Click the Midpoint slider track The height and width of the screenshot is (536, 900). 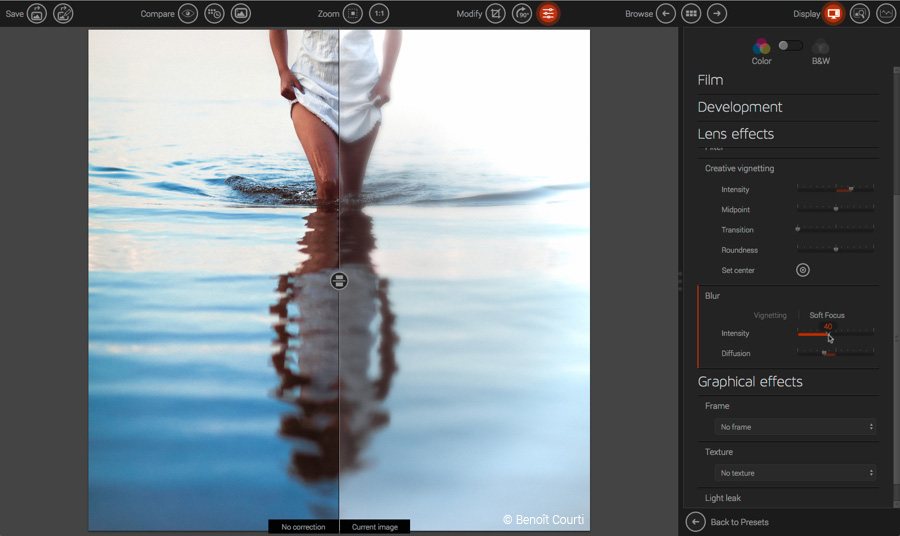tap(836, 209)
